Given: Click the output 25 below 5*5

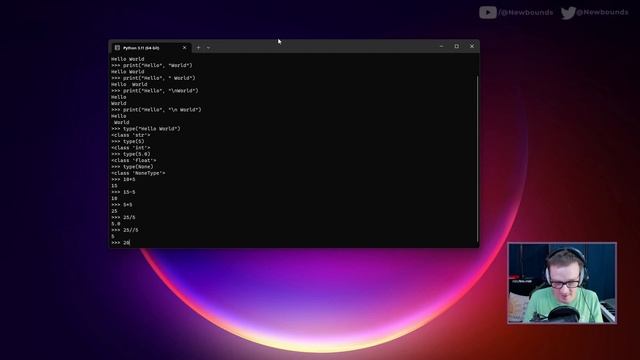Looking at the screenshot, I should tap(114, 211).
